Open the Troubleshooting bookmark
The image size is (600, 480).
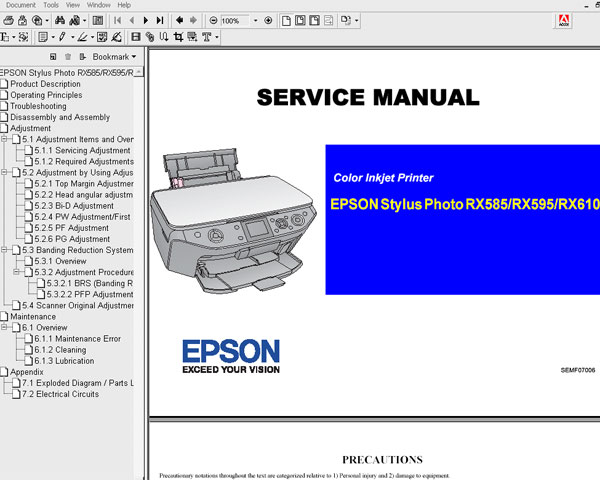[38, 106]
